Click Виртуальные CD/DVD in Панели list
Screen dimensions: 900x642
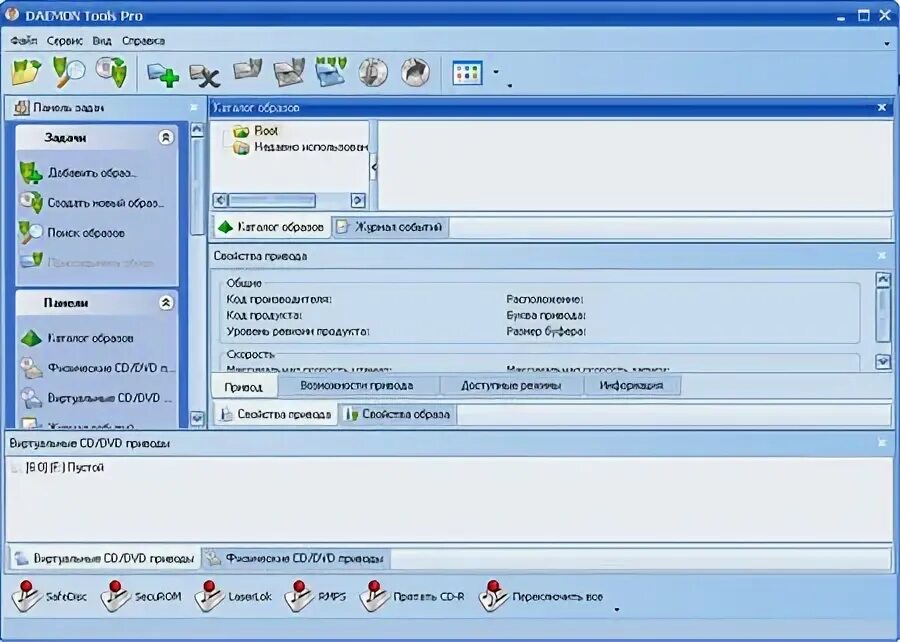tap(97, 398)
